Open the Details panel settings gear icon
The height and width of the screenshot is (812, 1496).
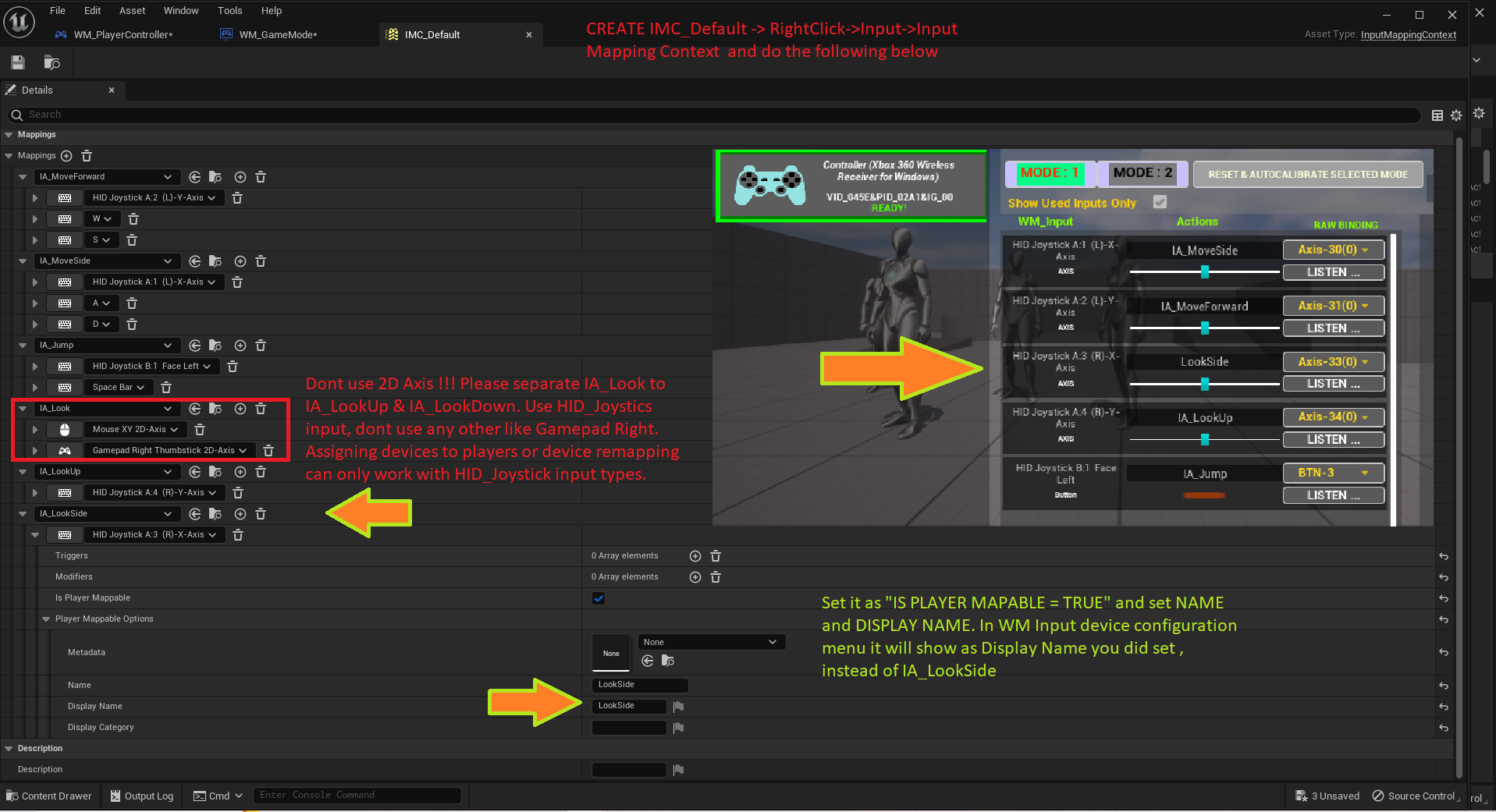(1456, 115)
